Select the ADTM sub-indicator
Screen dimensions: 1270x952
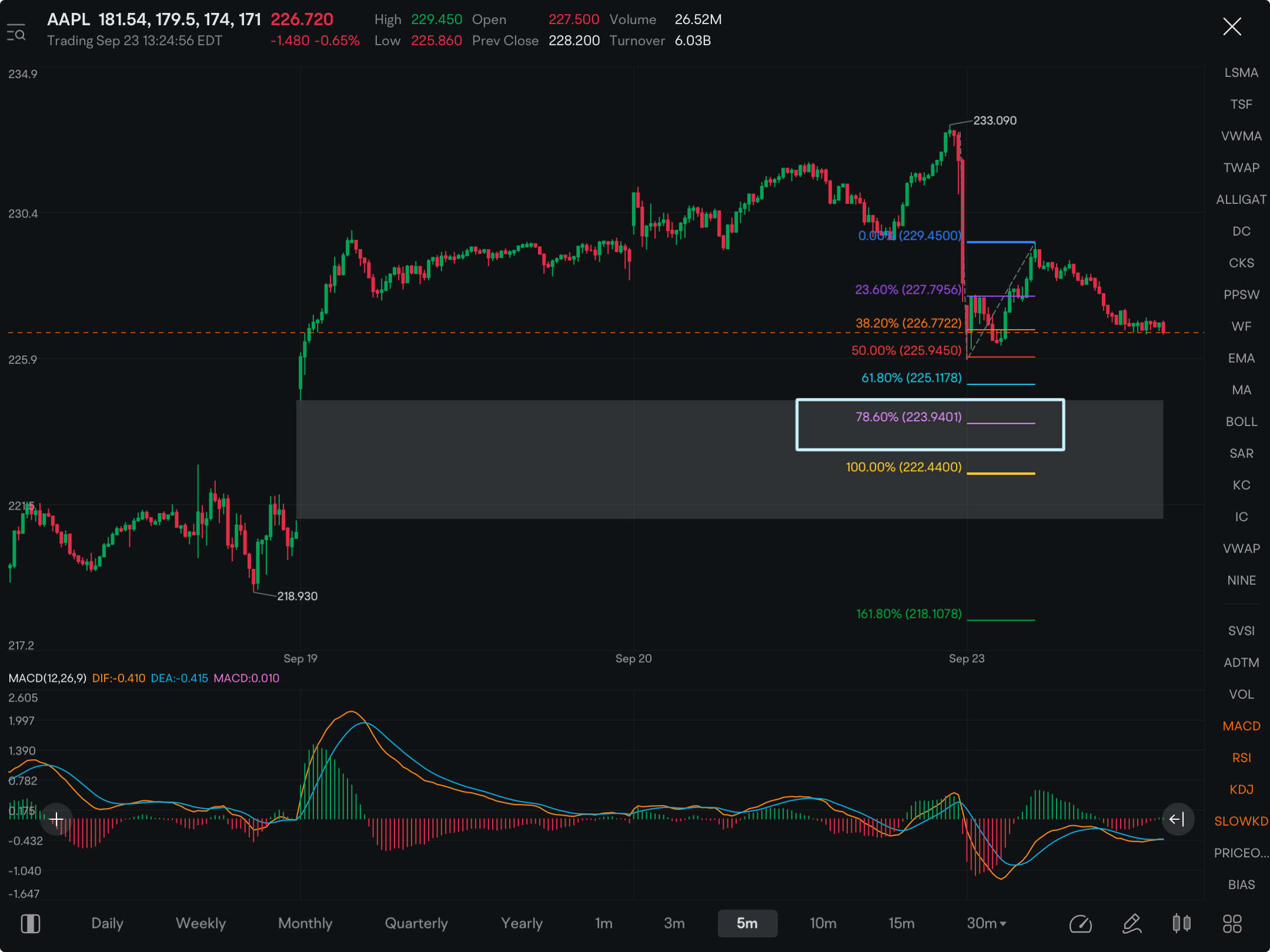[x=1241, y=662]
